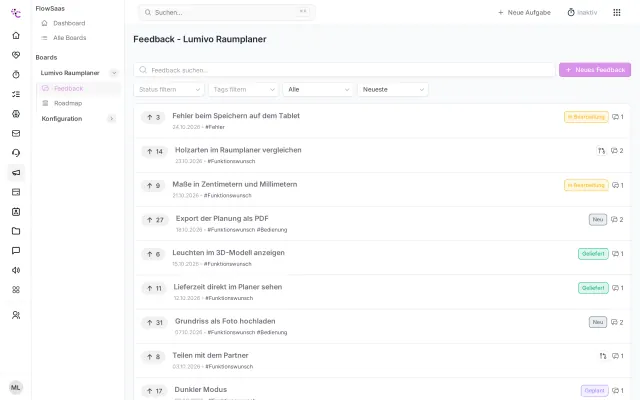Click the 'Neues Feedback' button
Viewport: 640px width, 400px height.
595,70
